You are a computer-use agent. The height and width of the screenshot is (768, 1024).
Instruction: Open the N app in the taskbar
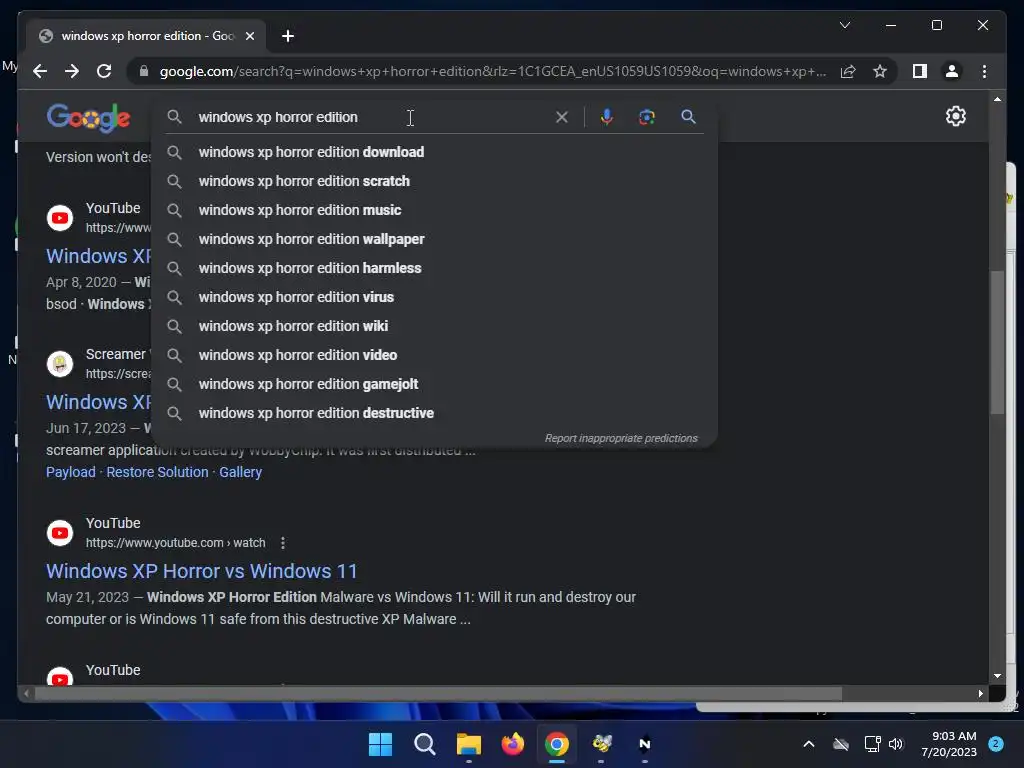pyautogui.click(x=645, y=744)
